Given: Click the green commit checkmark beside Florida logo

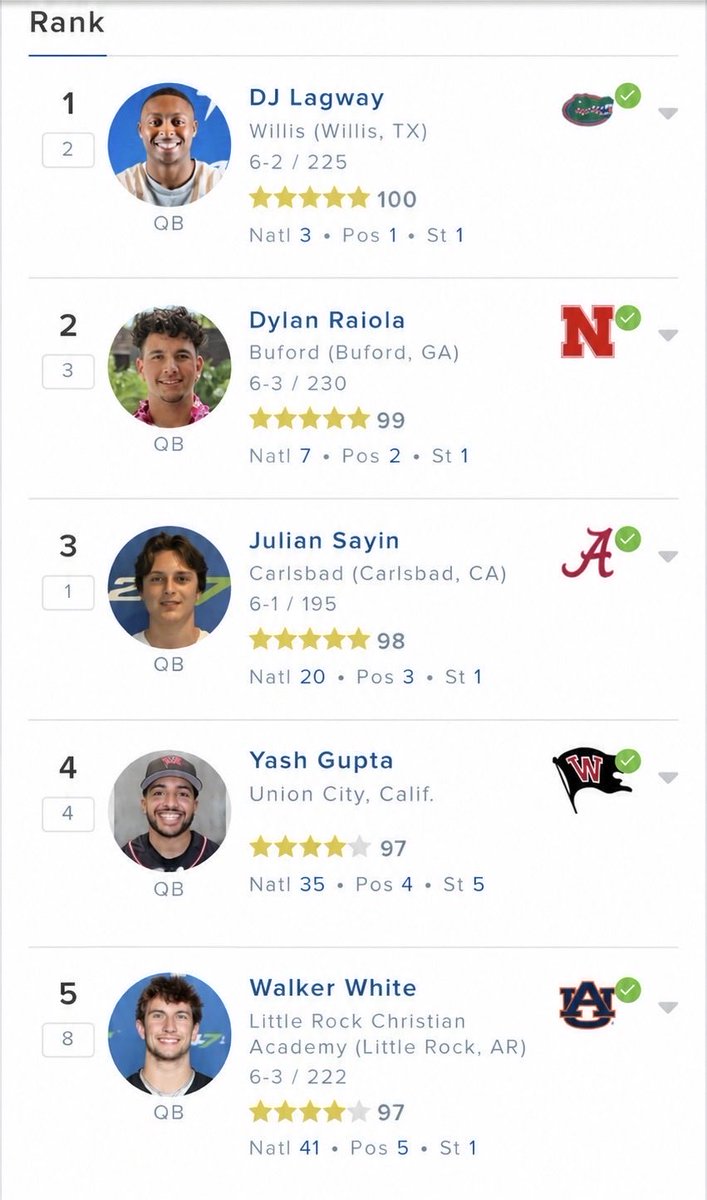Looking at the screenshot, I should click(x=628, y=96).
